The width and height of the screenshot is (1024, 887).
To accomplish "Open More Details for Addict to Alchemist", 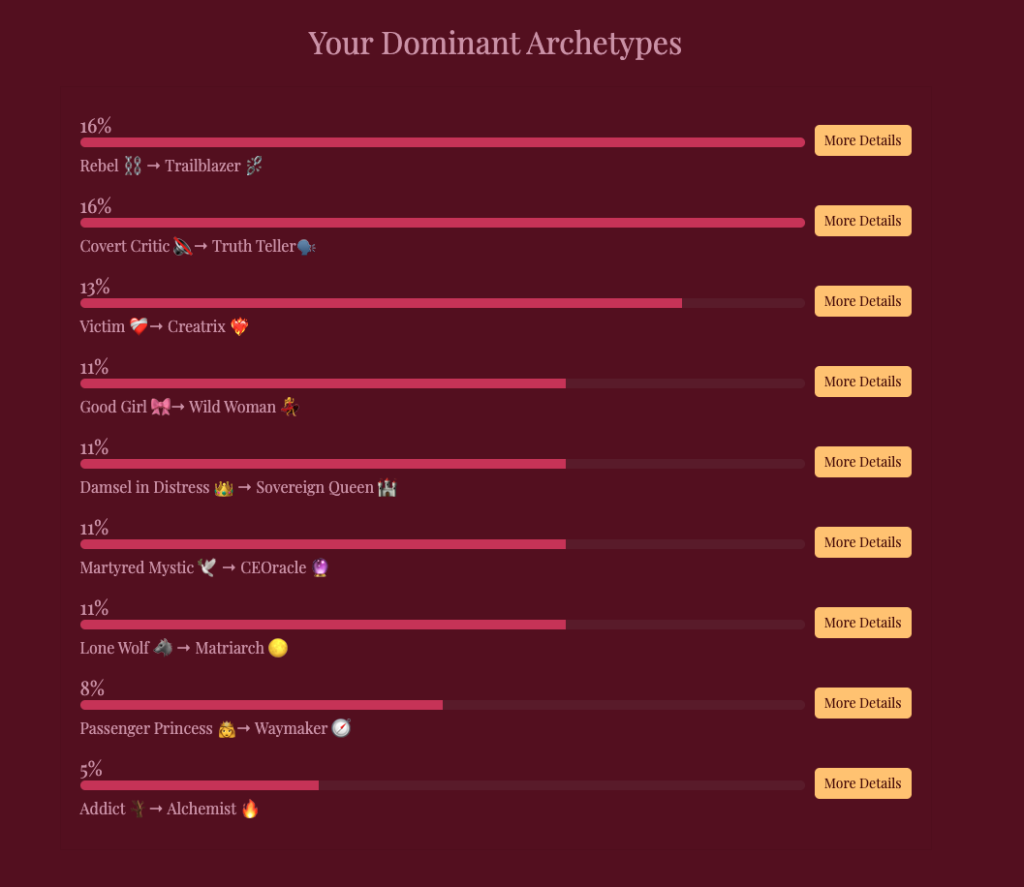I will (862, 783).
